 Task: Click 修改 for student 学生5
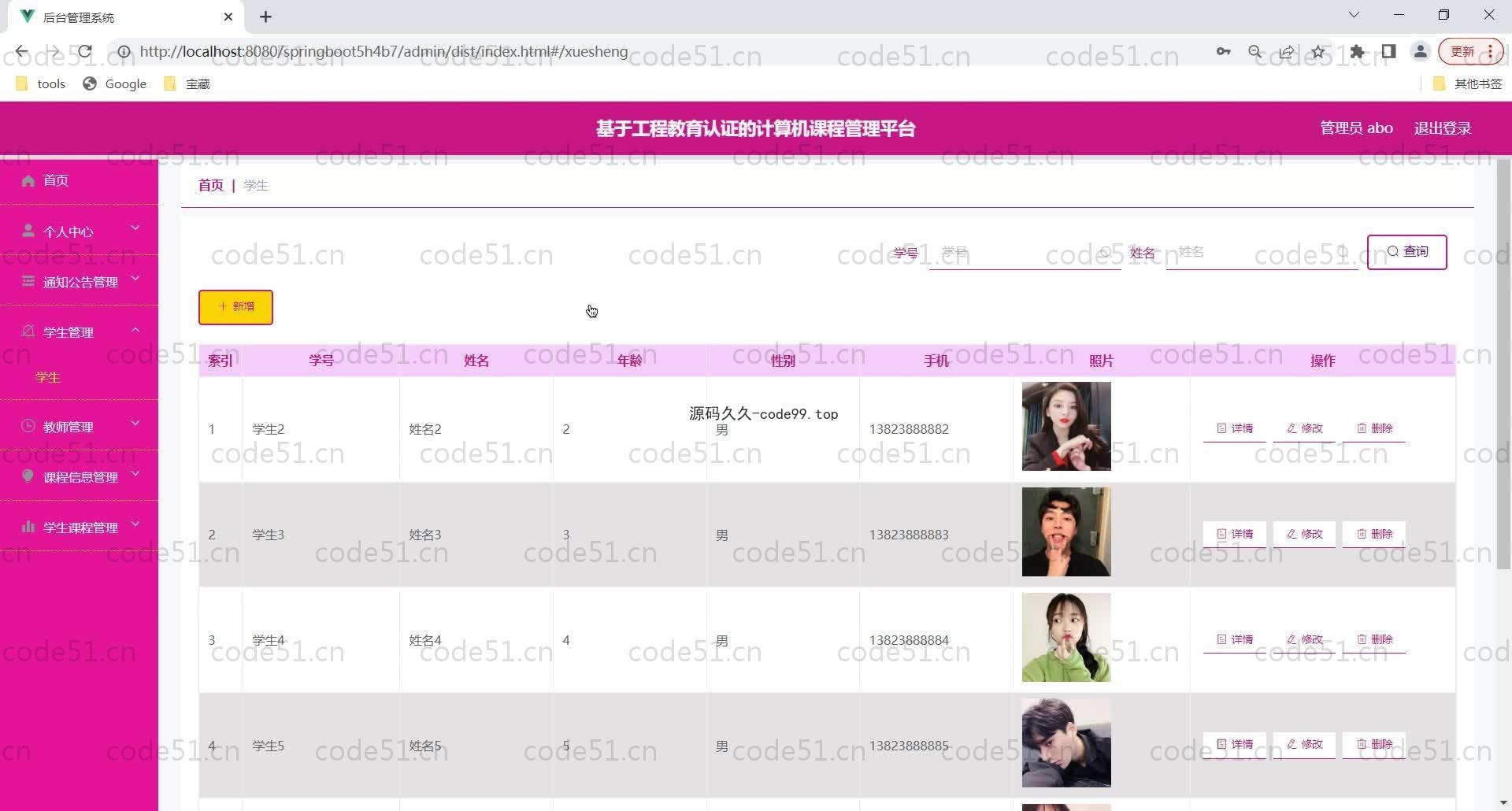point(1304,744)
